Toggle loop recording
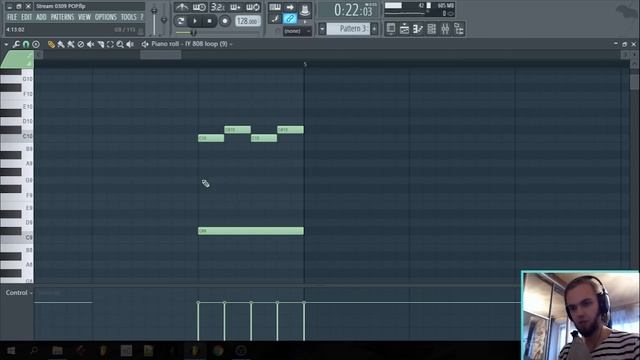The height and width of the screenshot is (360, 640). pyautogui.click(x=253, y=7)
